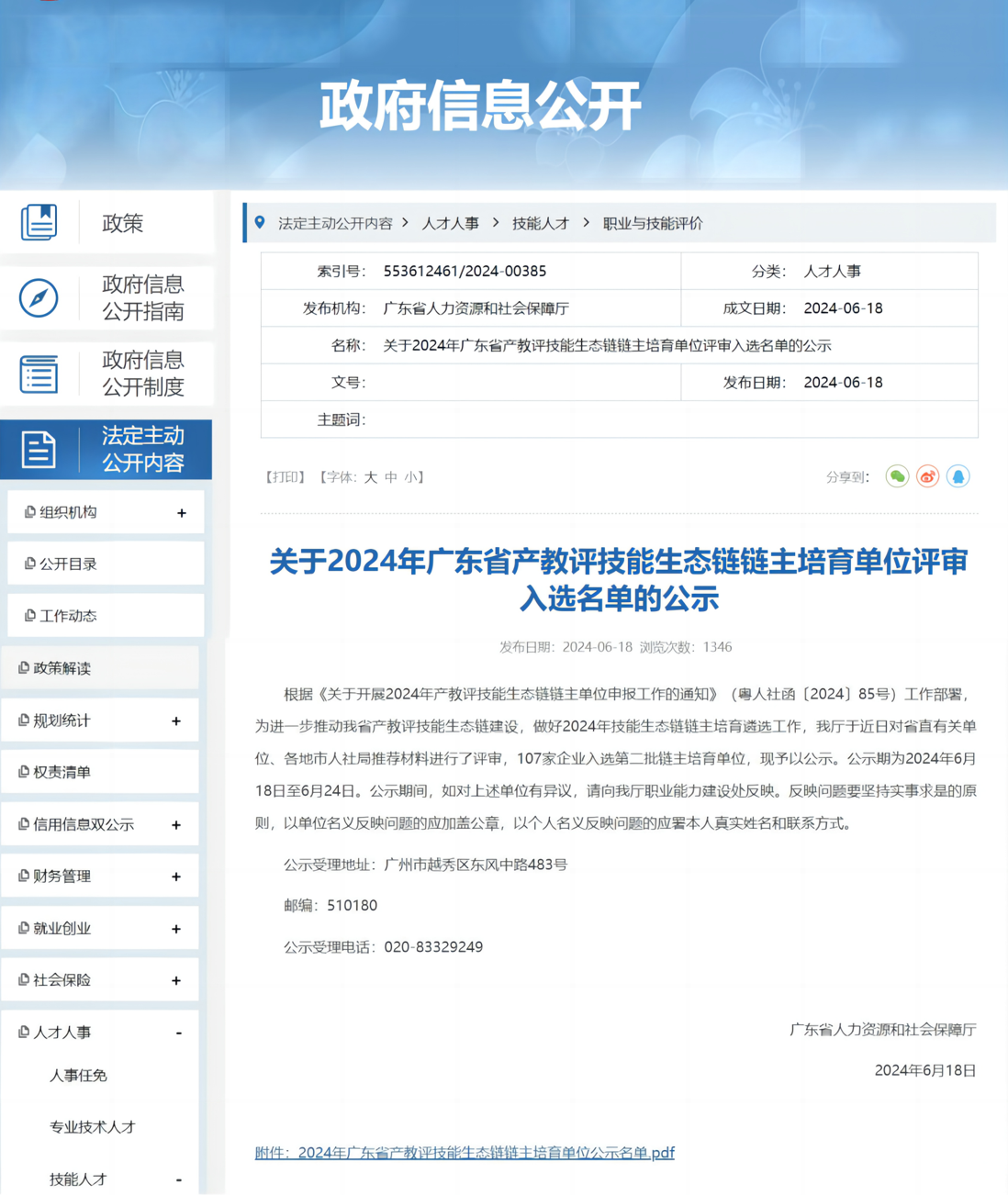Select the 法定主动公开内容 document icon

click(x=39, y=449)
